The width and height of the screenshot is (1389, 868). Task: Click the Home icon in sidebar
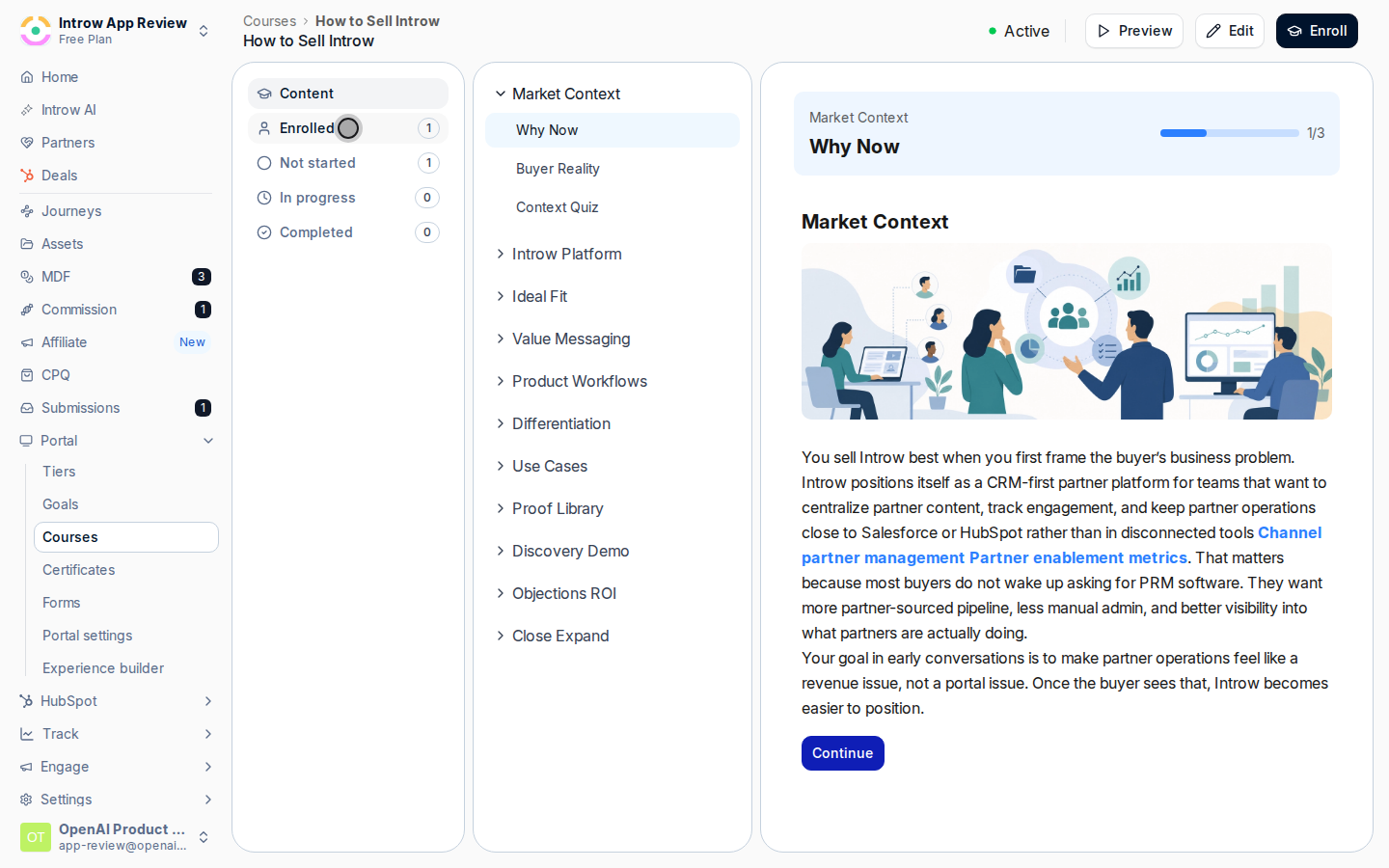(27, 77)
